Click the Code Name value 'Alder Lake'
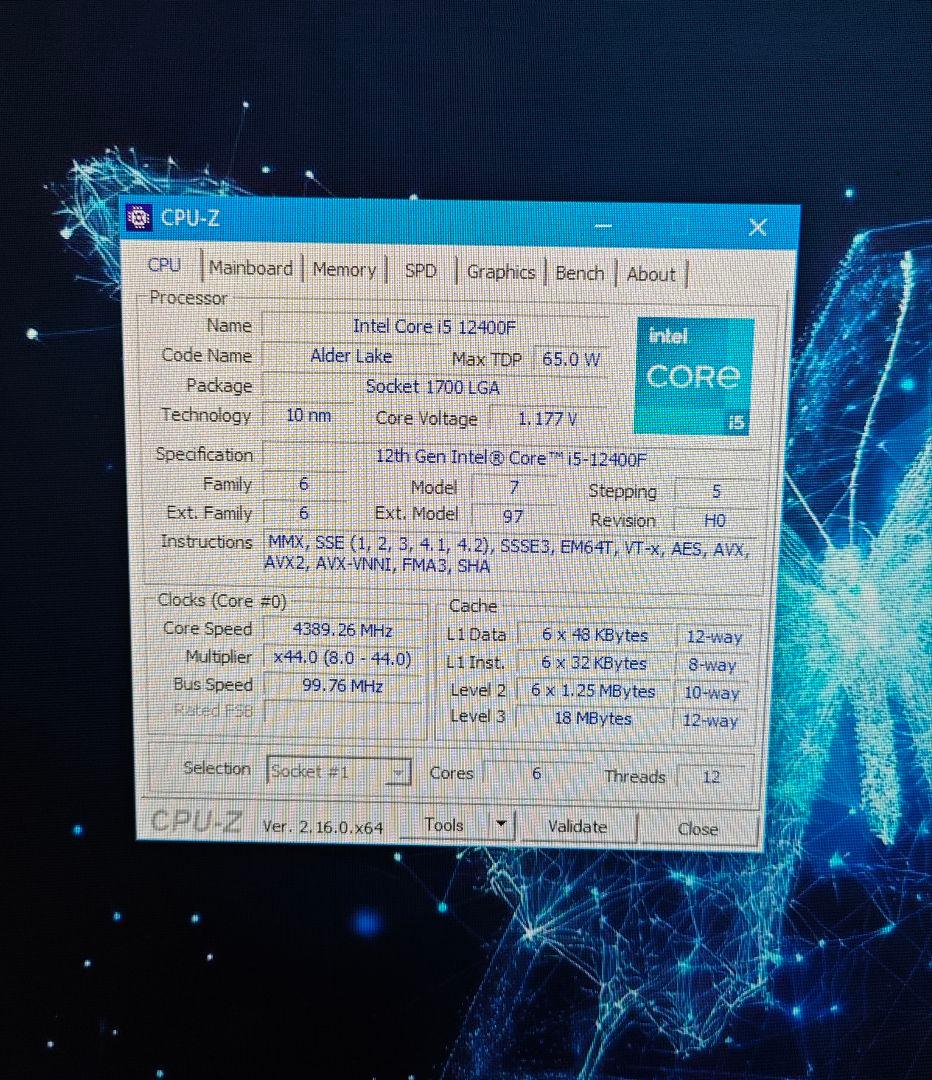This screenshot has width=932, height=1080. pyautogui.click(x=351, y=356)
